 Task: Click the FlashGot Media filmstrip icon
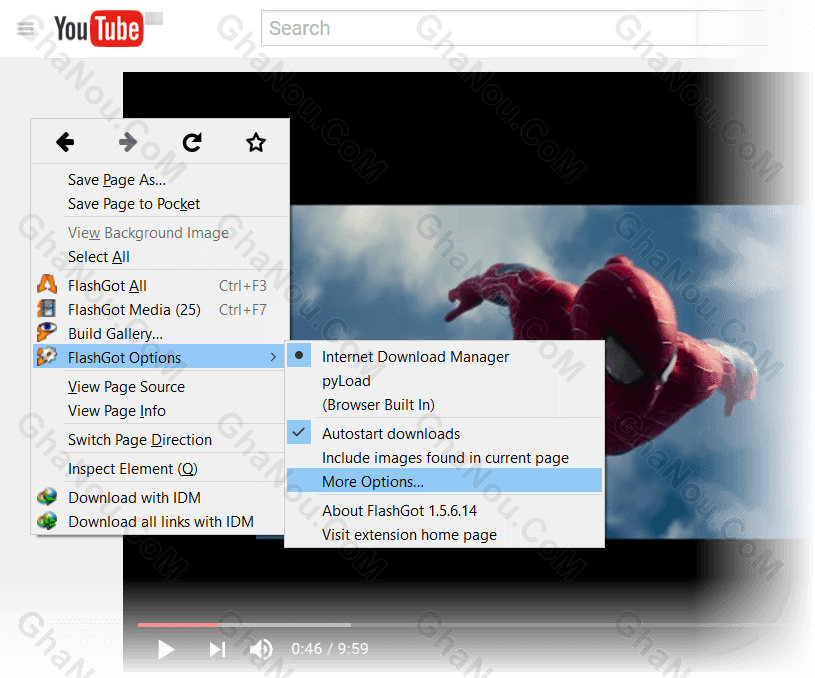(47, 309)
